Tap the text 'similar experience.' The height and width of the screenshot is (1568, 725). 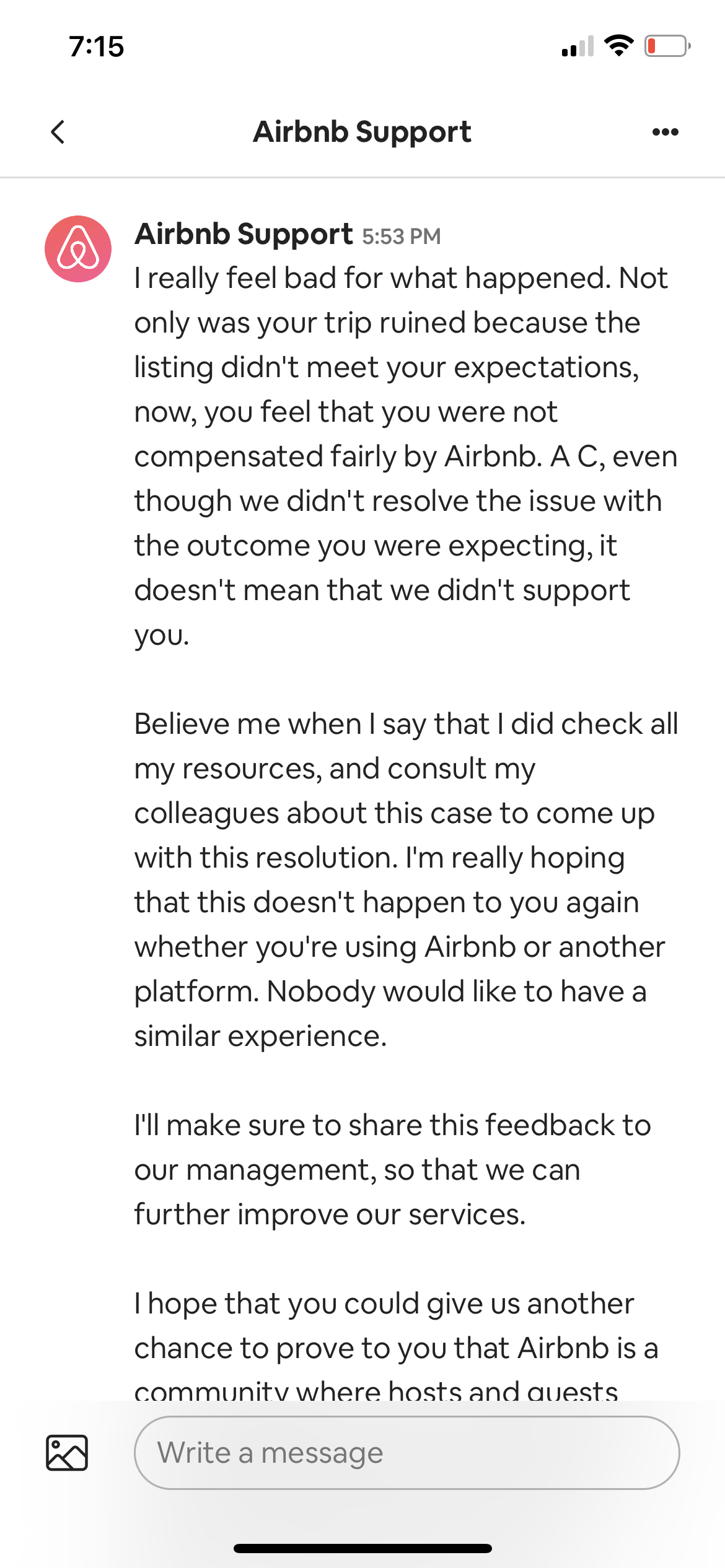(261, 1035)
